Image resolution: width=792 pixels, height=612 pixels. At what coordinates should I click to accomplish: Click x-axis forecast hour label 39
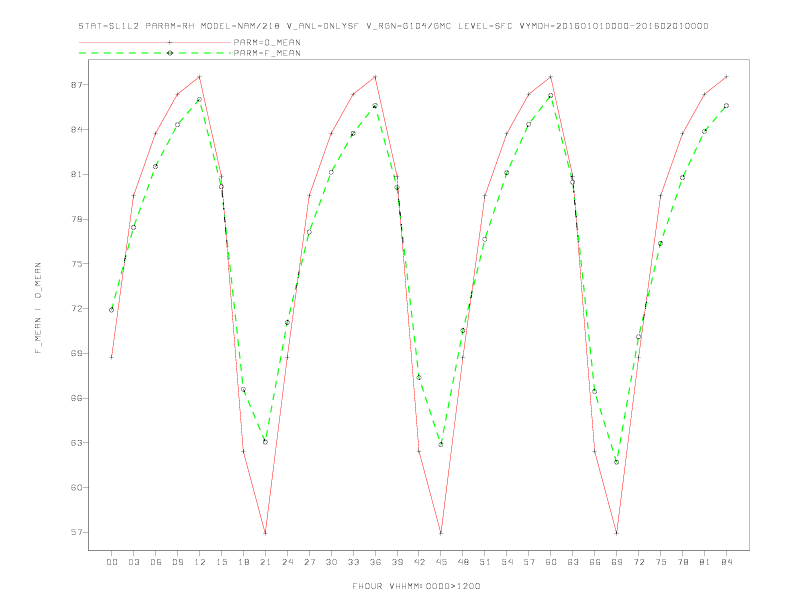click(397, 562)
